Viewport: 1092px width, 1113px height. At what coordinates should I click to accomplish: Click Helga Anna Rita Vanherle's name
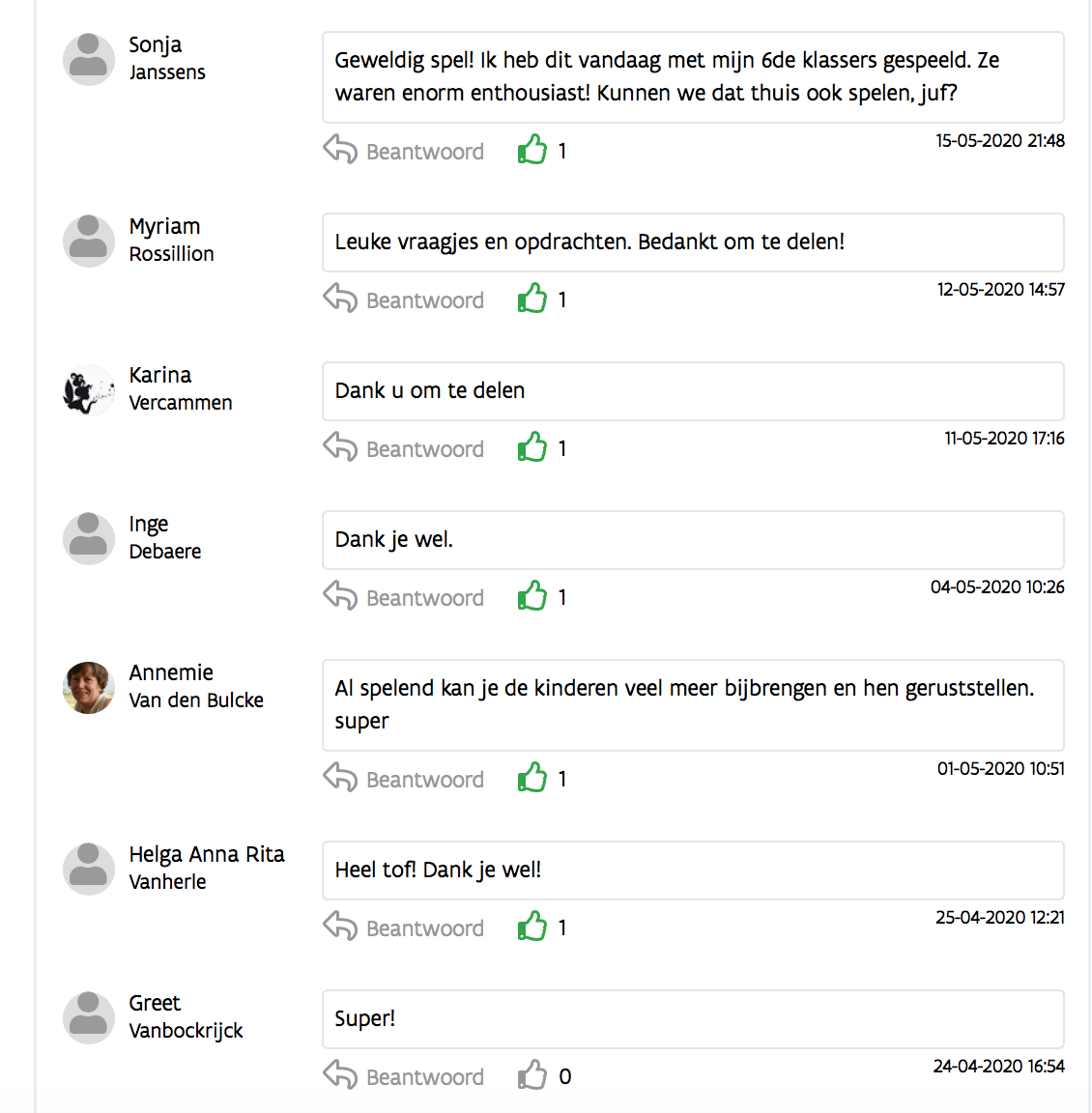(207, 868)
